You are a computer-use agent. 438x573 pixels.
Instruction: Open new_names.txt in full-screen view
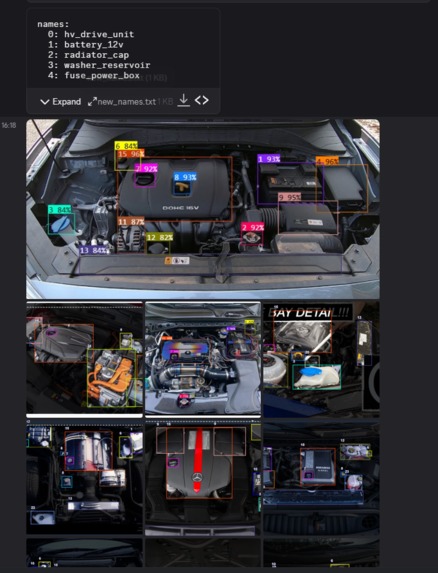pyautogui.click(x=92, y=102)
